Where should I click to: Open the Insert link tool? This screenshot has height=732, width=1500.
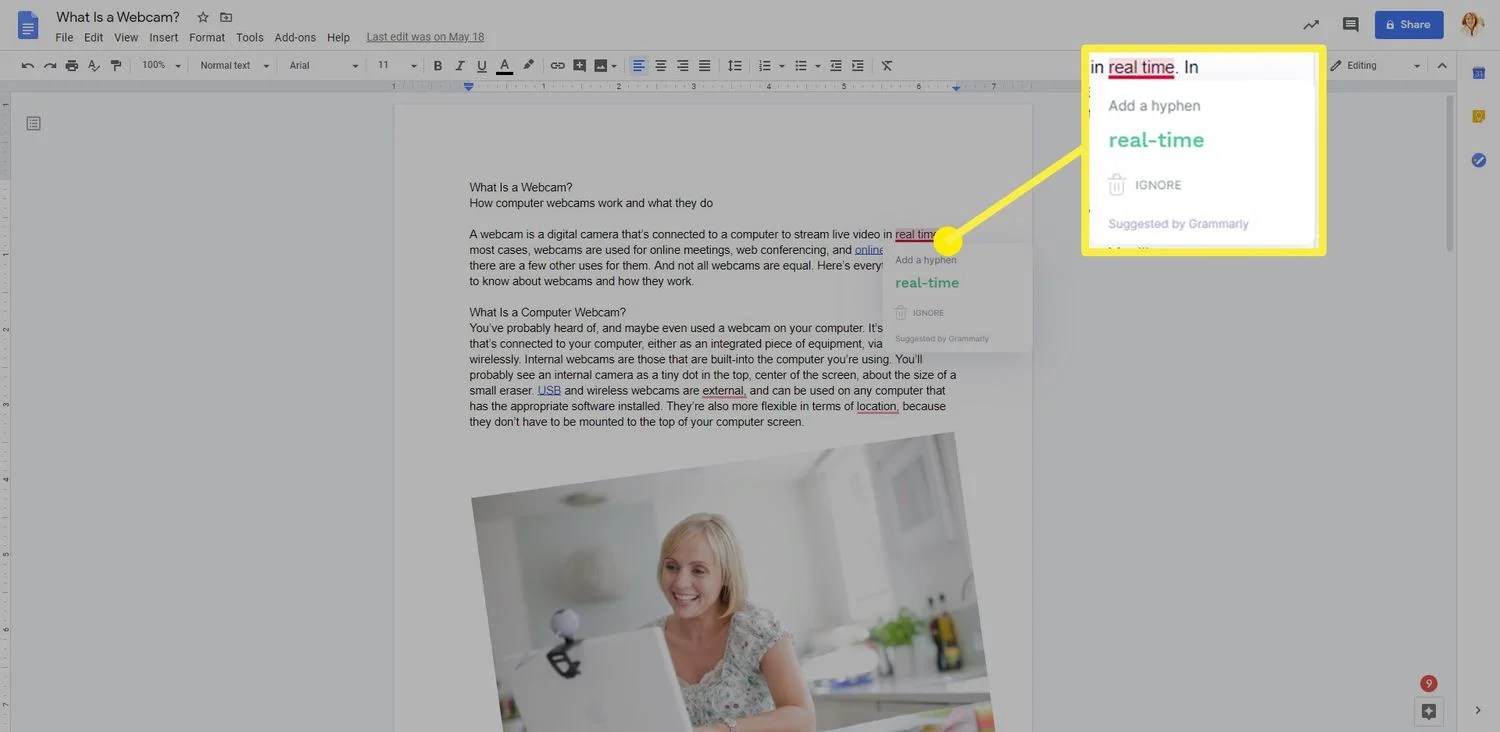[x=557, y=64]
